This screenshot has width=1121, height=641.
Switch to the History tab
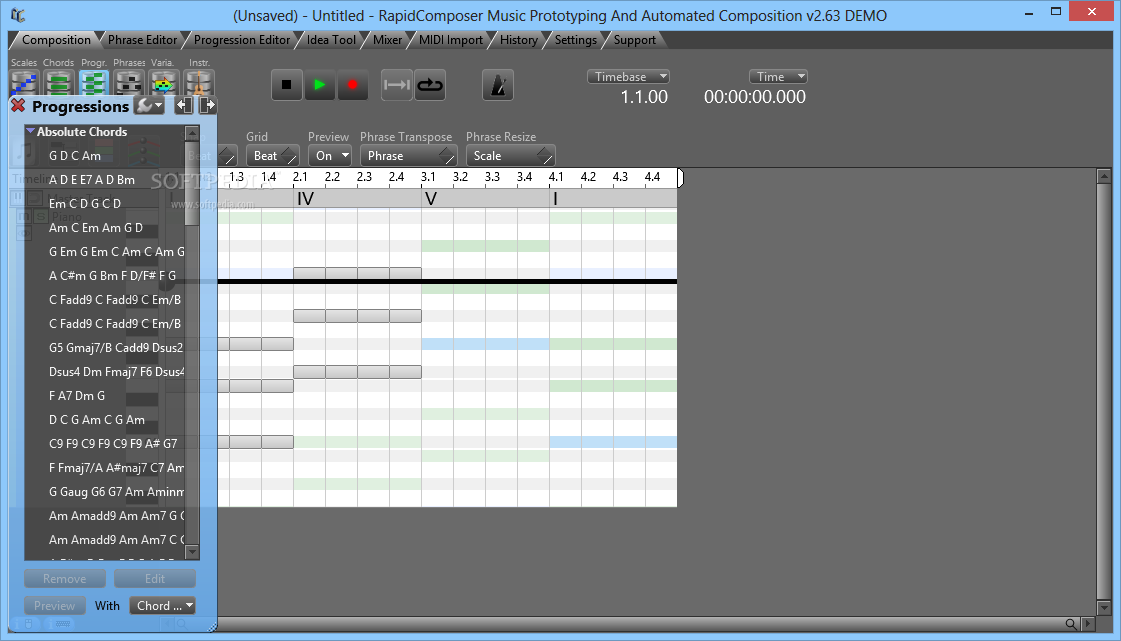[x=518, y=40]
